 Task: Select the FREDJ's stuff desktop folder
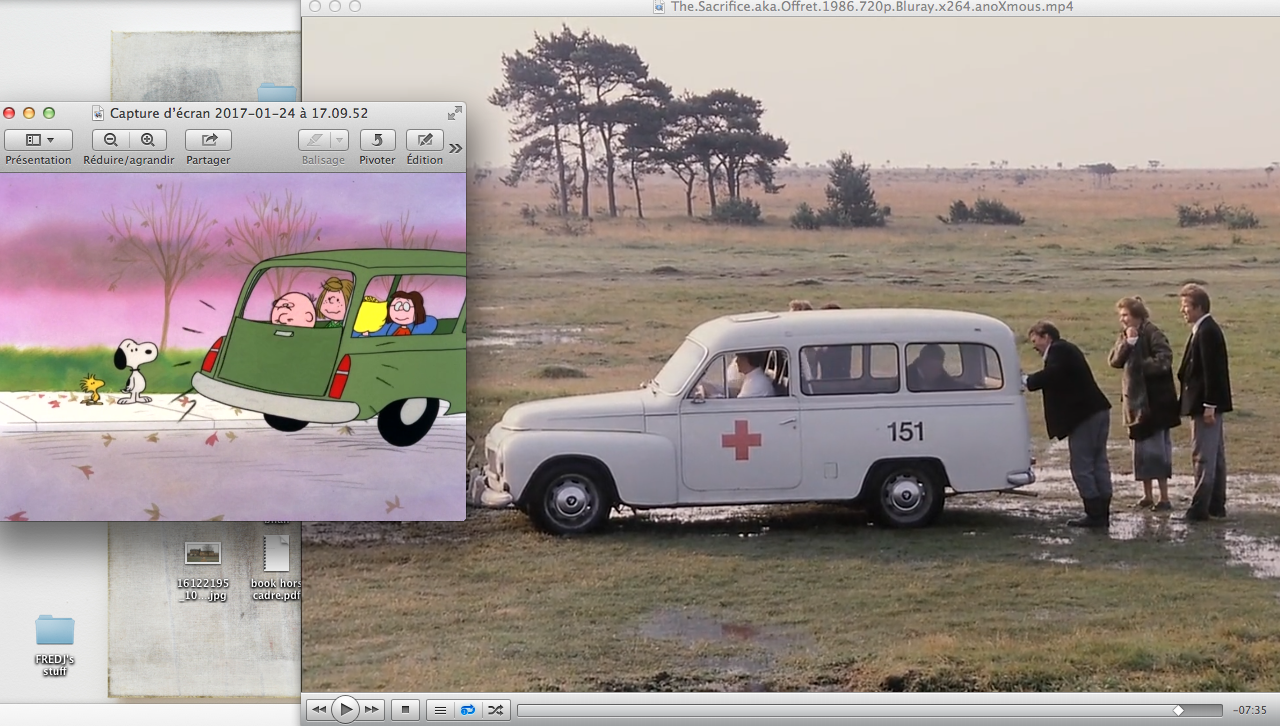[x=55, y=631]
